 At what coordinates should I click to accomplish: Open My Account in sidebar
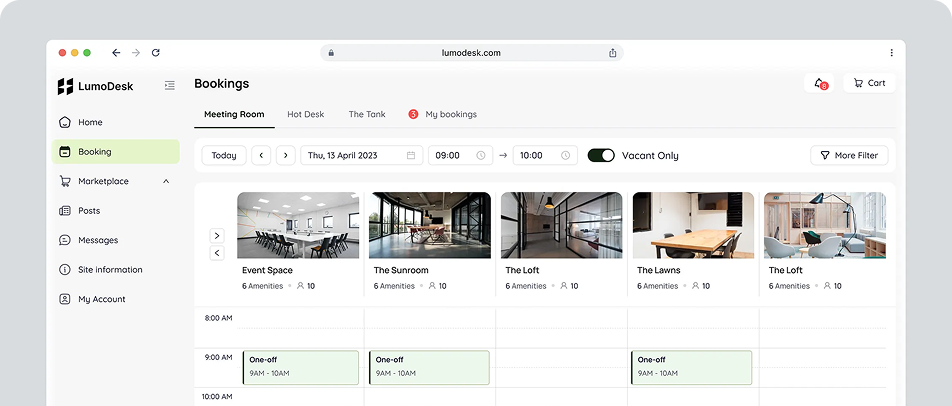click(101, 299)
